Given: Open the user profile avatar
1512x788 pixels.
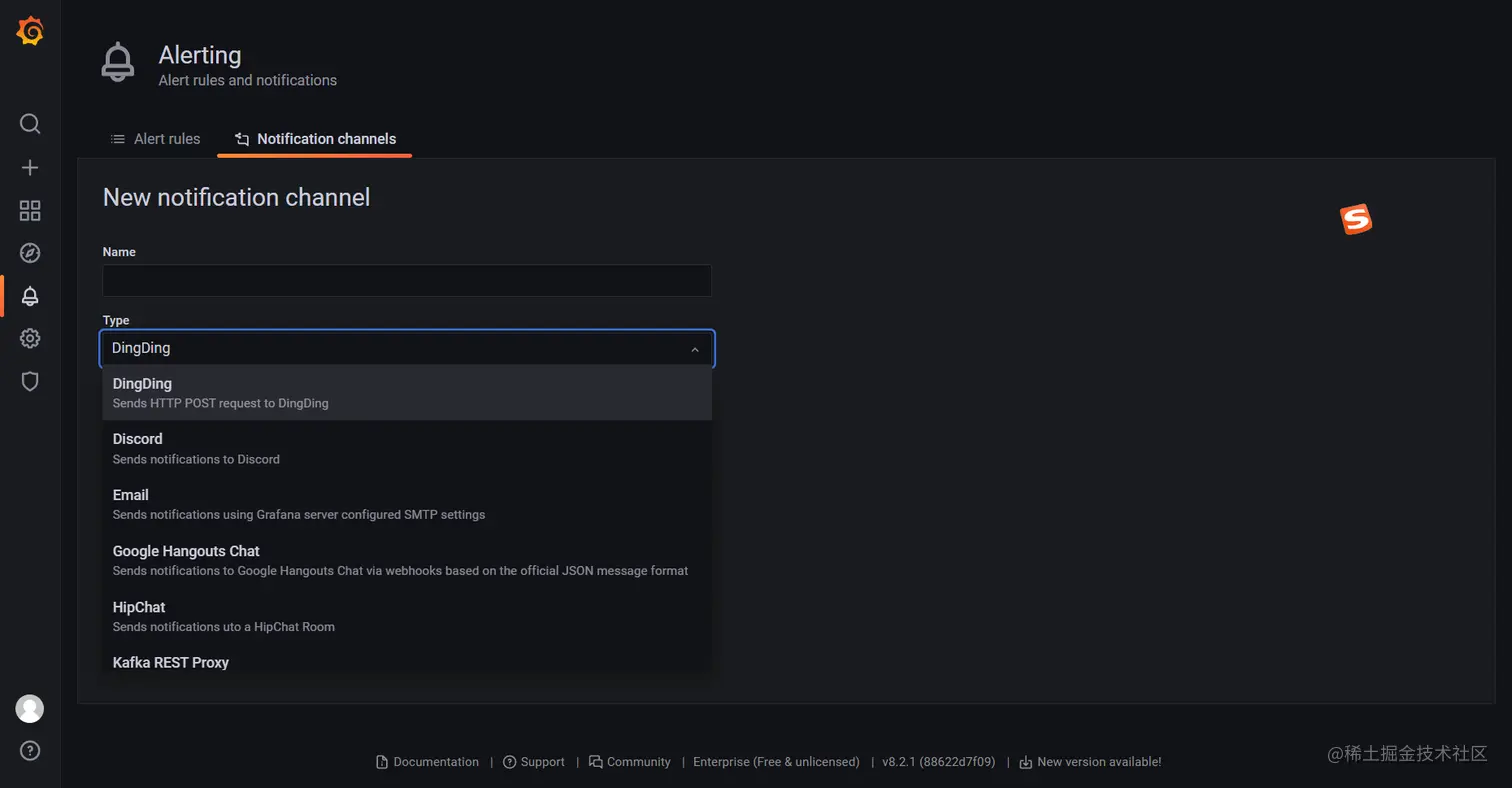Looking at the screenshot, I should [x=30, y=708].
